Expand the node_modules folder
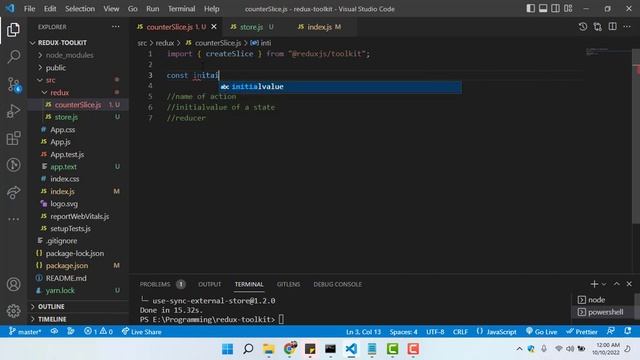 pos(69,55)
